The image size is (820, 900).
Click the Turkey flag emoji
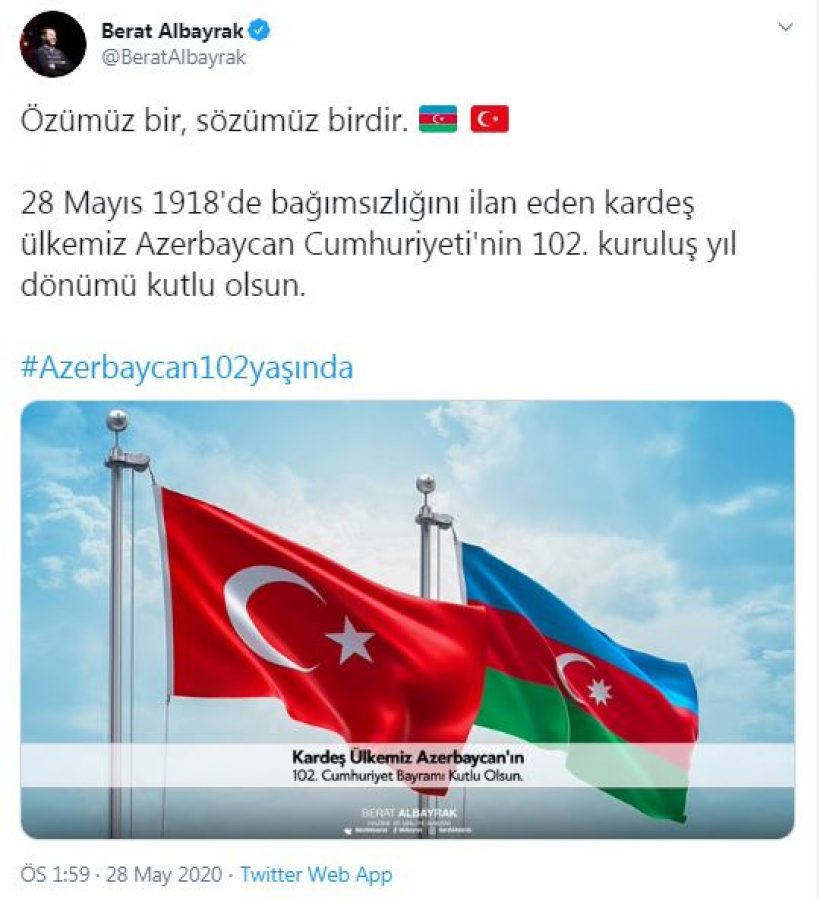489,119
